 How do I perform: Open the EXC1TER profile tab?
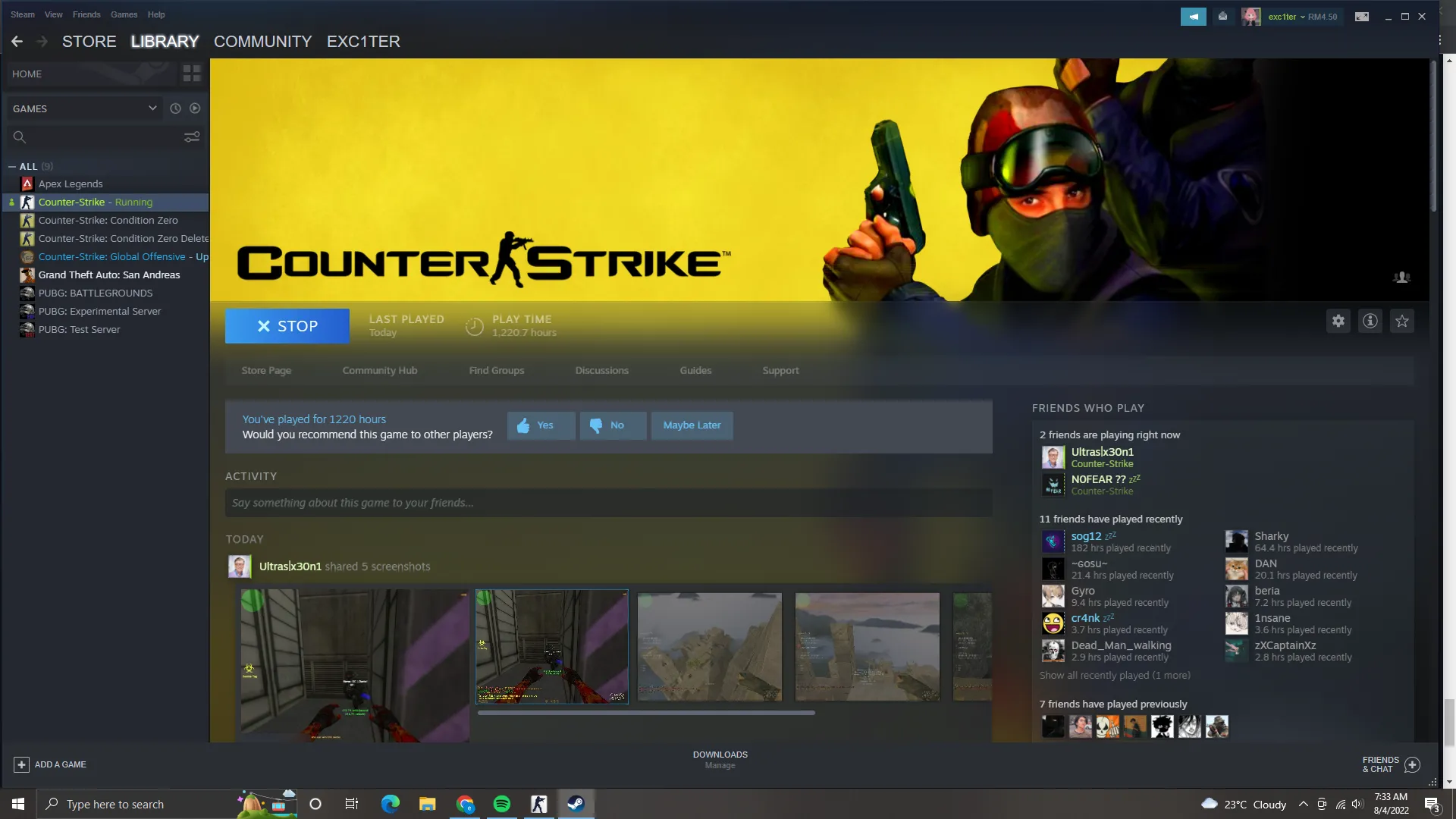[x=363, y=42]
